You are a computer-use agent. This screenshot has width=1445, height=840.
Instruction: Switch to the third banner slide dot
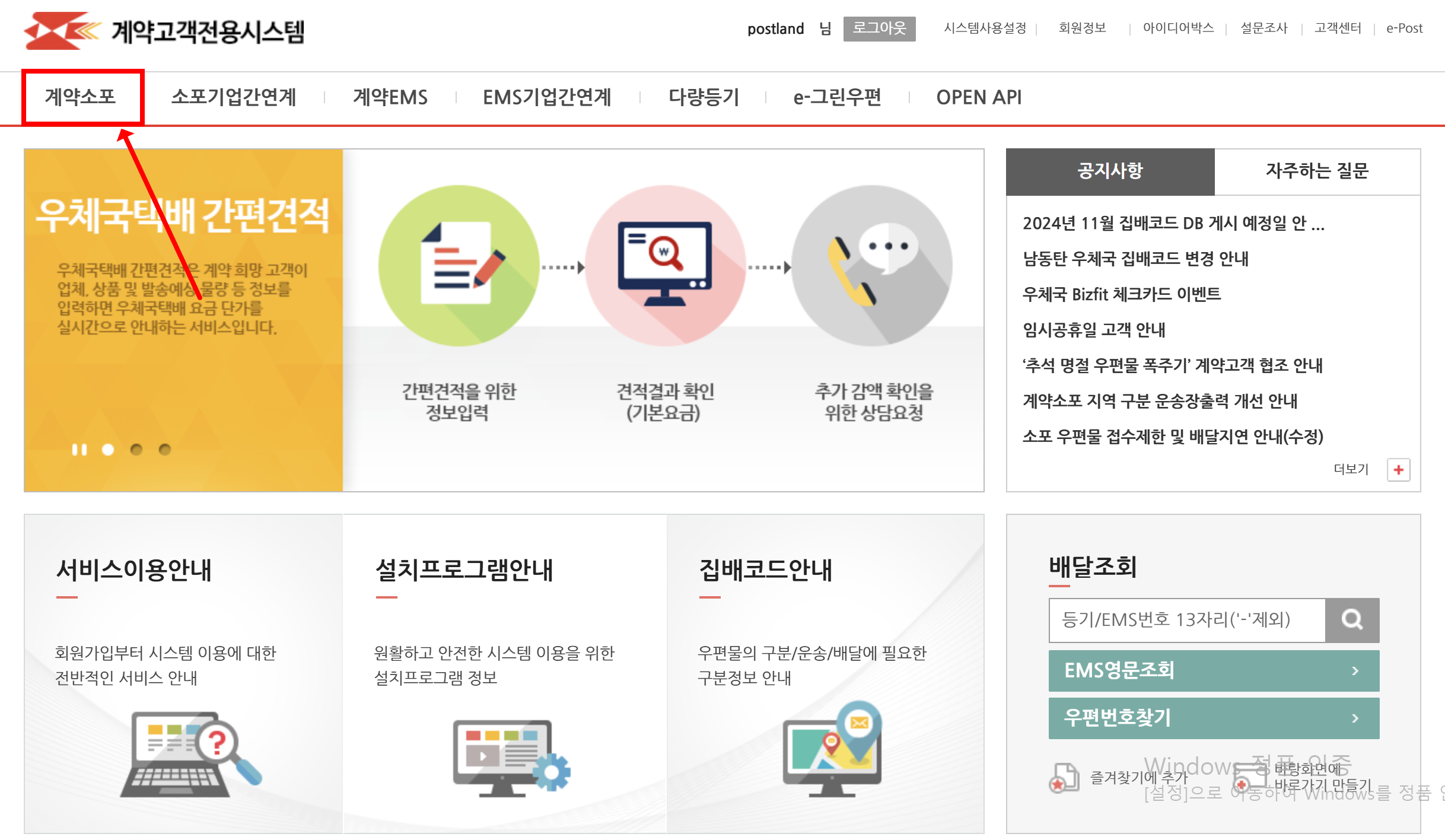[165, 450]
